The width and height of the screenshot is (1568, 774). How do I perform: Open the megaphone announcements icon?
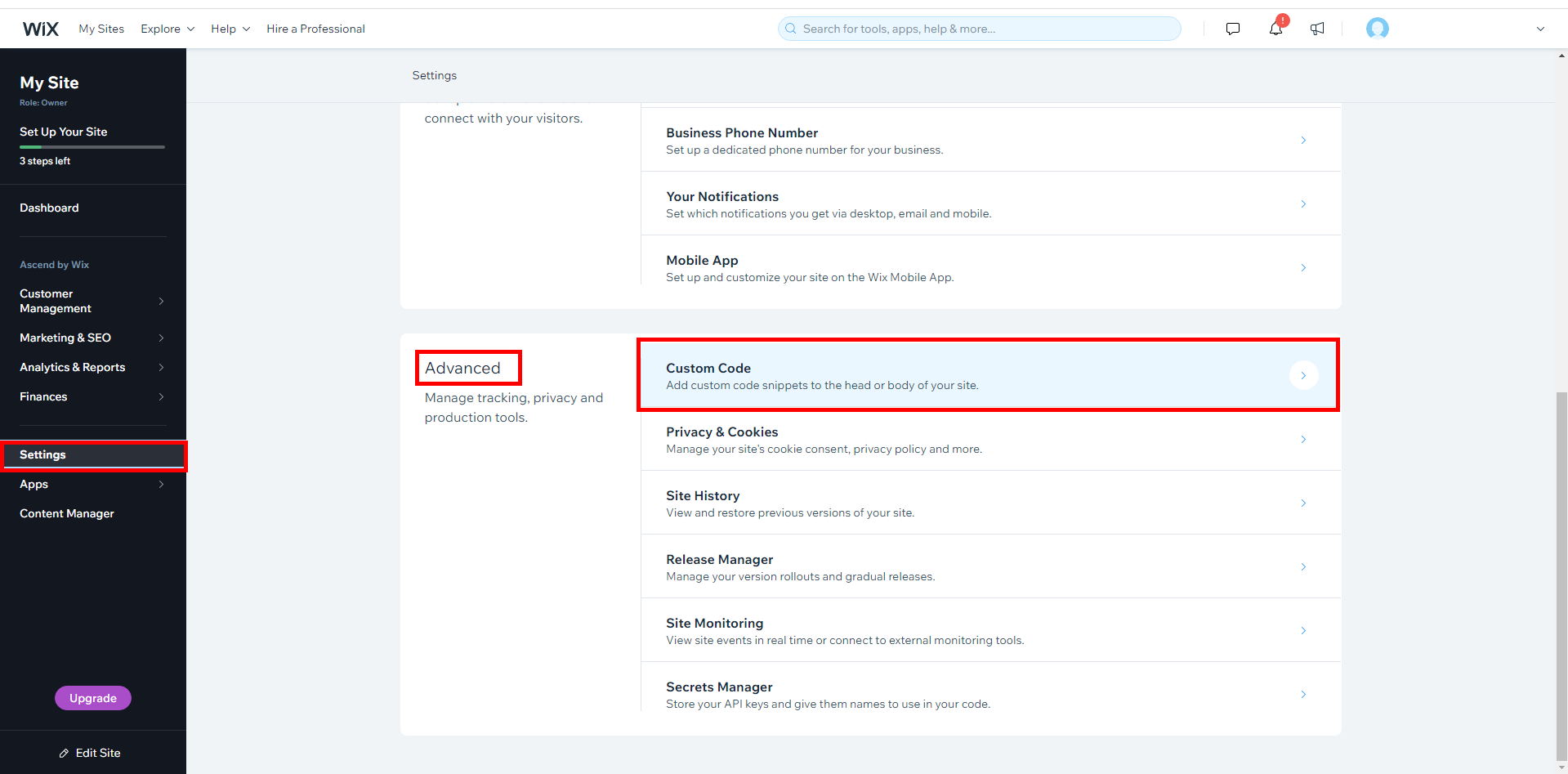1317,29
